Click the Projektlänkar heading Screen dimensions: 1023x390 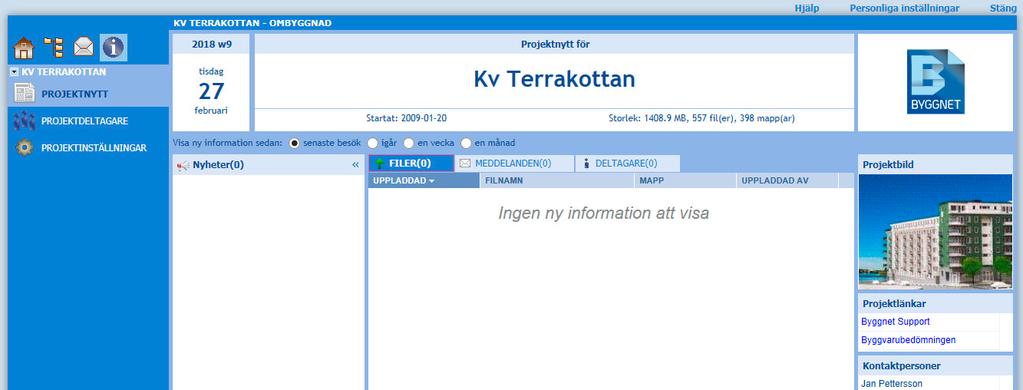(x=894, y=304)
